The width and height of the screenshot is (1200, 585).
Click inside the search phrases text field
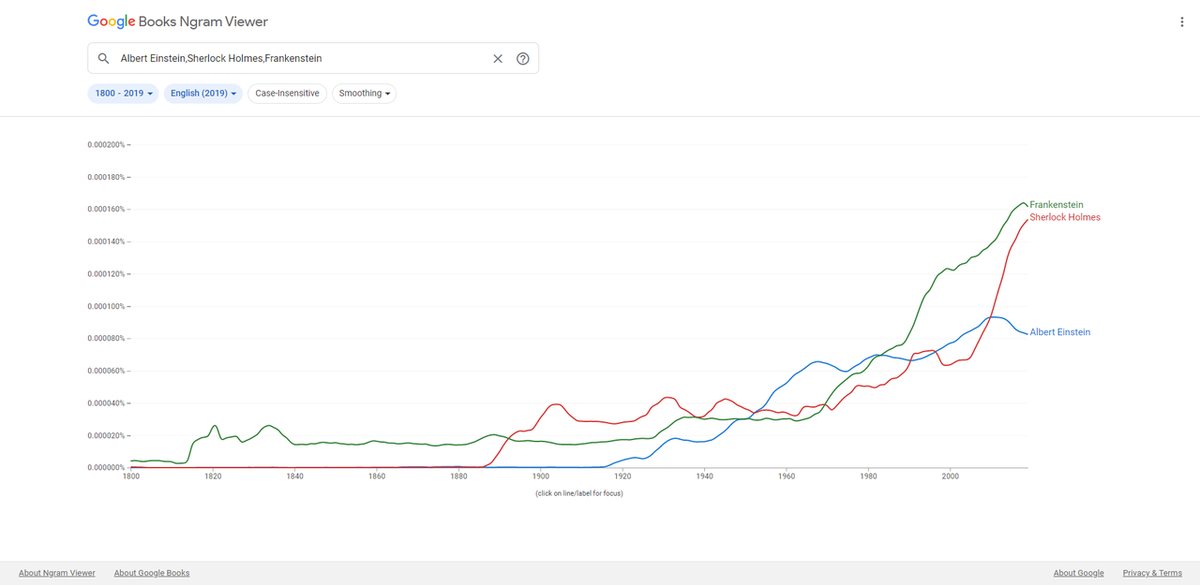(x=300, y=58)
